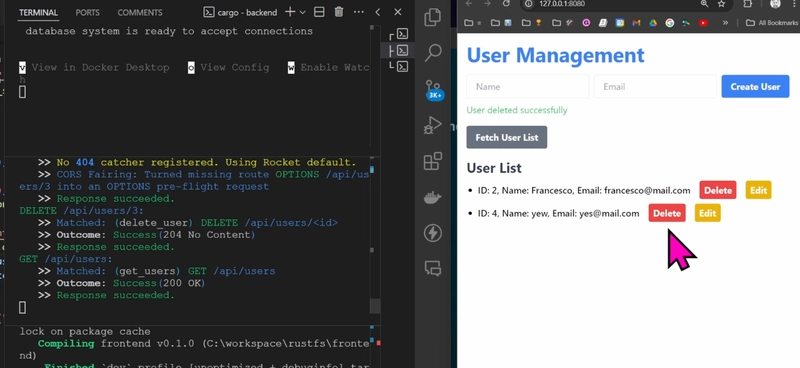
Task: Kill the terminal with the trash icon
Action: 339,12
